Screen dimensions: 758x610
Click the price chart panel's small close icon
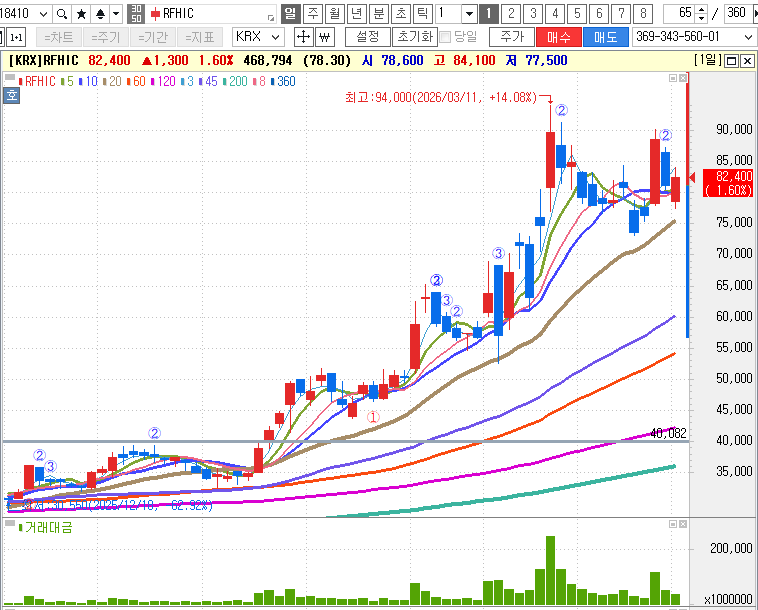point(683,78)
